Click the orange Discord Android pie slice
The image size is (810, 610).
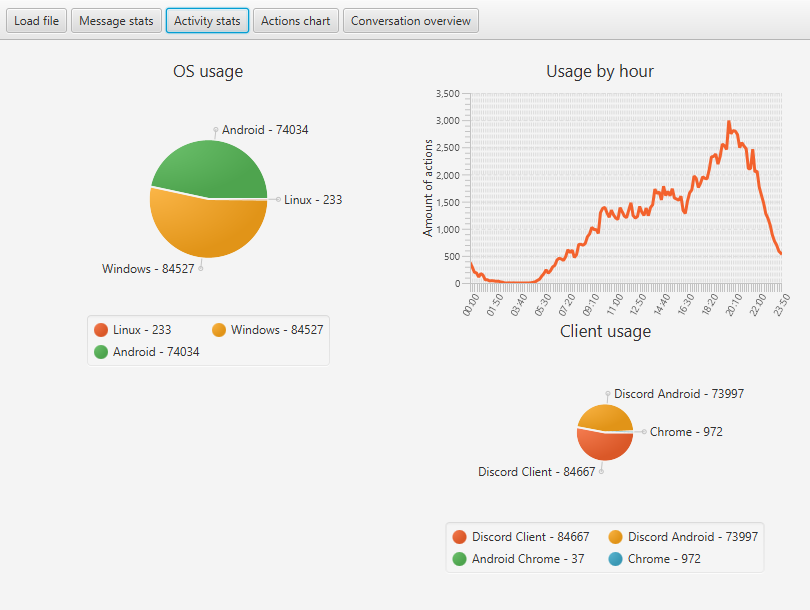pos(605,417)
